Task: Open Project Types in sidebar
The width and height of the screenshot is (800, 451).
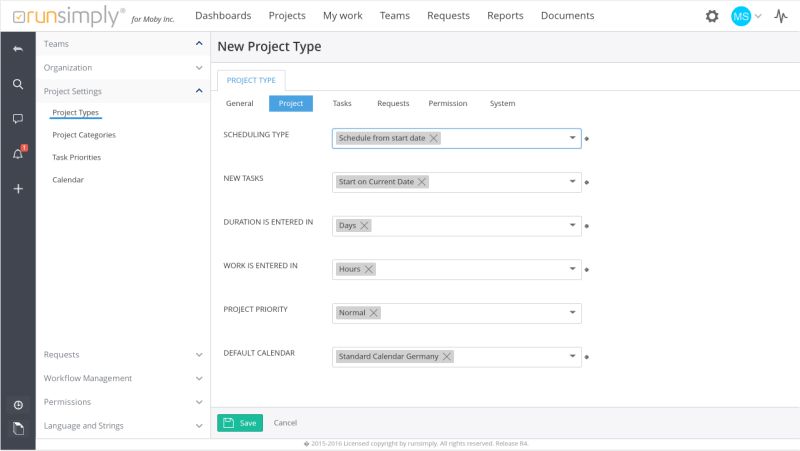Action: [x=76, y=113]
